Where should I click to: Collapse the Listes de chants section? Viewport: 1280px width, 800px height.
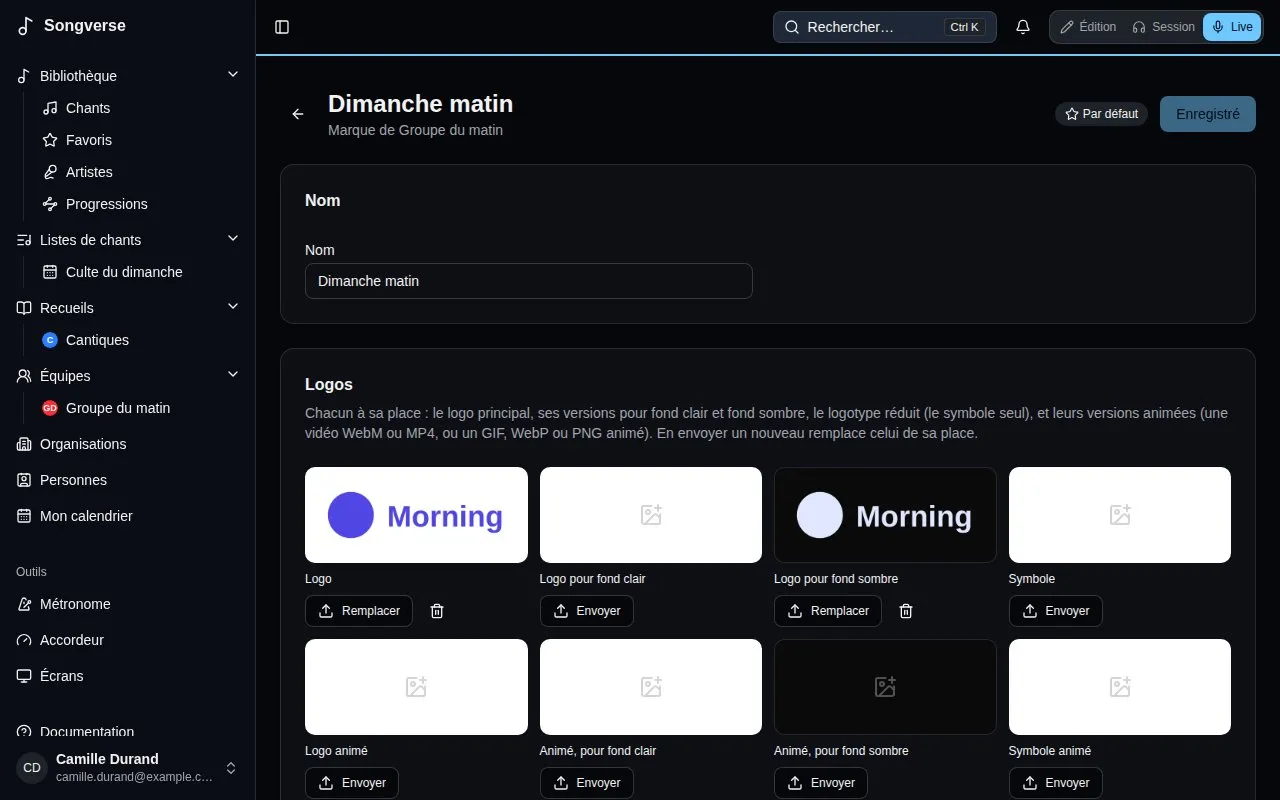pyautogui.click(x=233, y=239)
